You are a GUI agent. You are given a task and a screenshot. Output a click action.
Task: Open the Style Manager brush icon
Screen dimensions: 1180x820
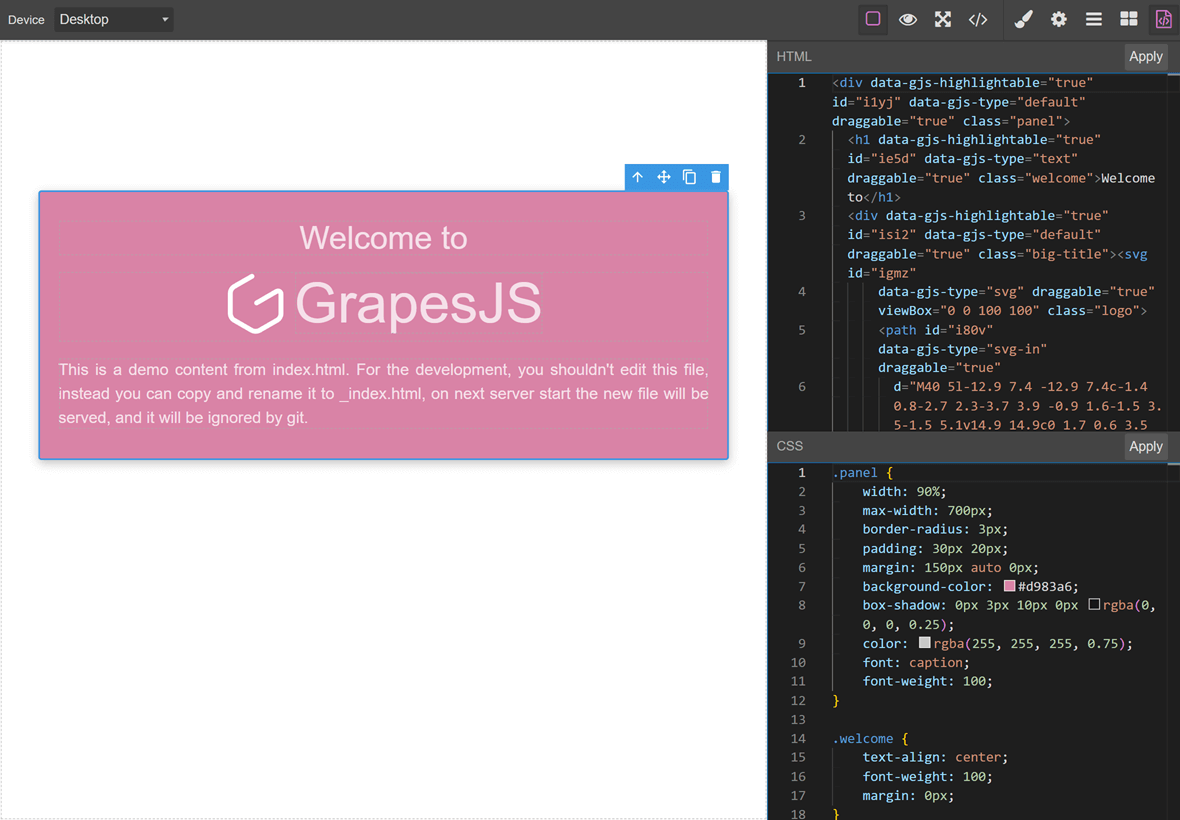click(1023, 20)
